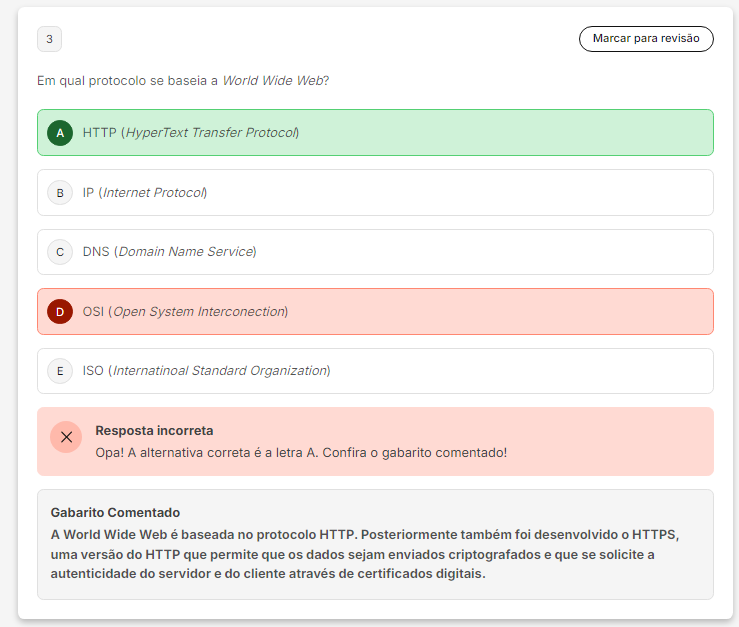Viewport: 739px width, 627px height.
Task: Click the dark red letter D circle
Action: 60,312
